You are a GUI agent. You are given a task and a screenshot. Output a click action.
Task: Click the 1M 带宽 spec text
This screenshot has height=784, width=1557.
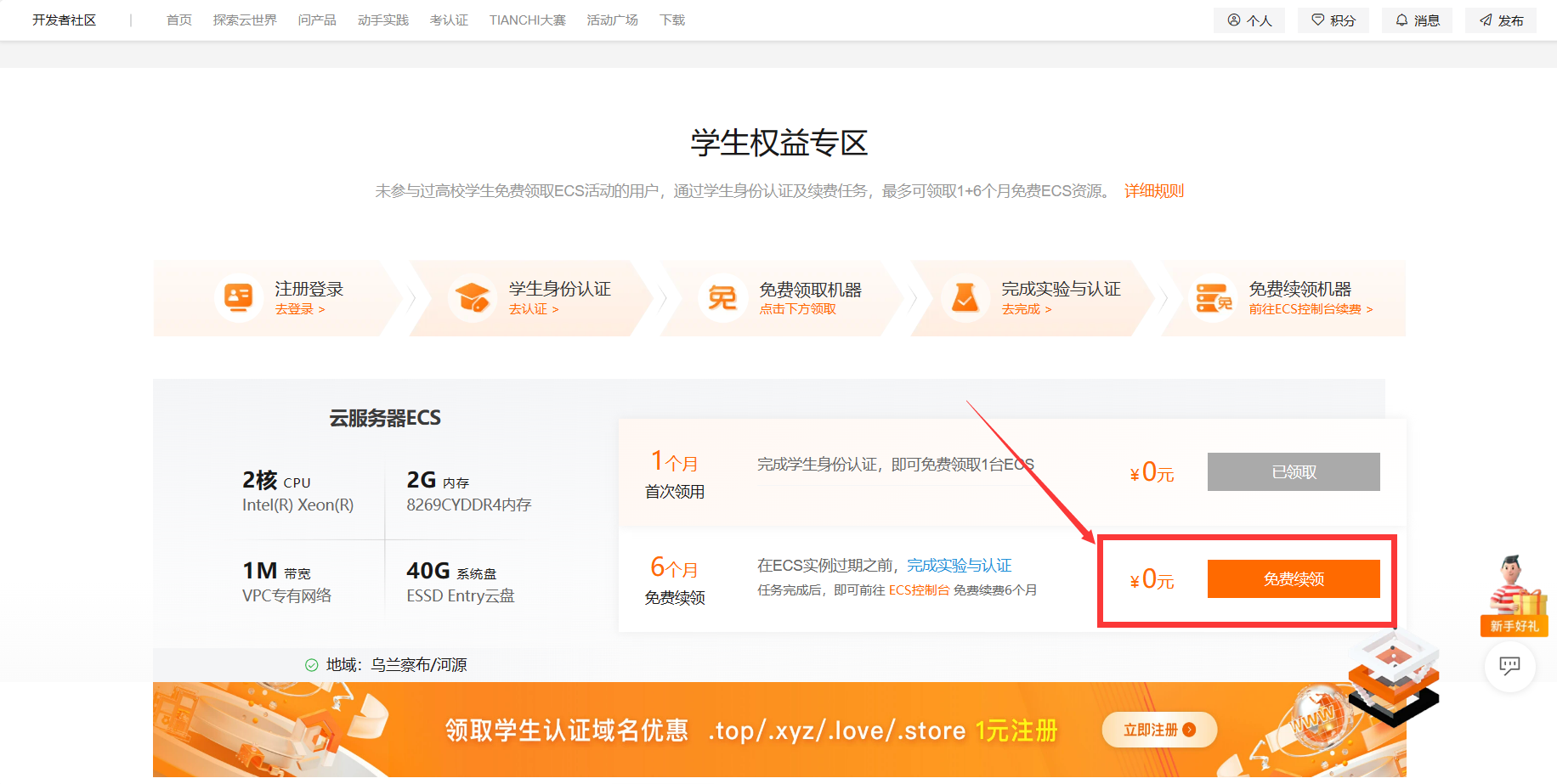pos(276,571)
